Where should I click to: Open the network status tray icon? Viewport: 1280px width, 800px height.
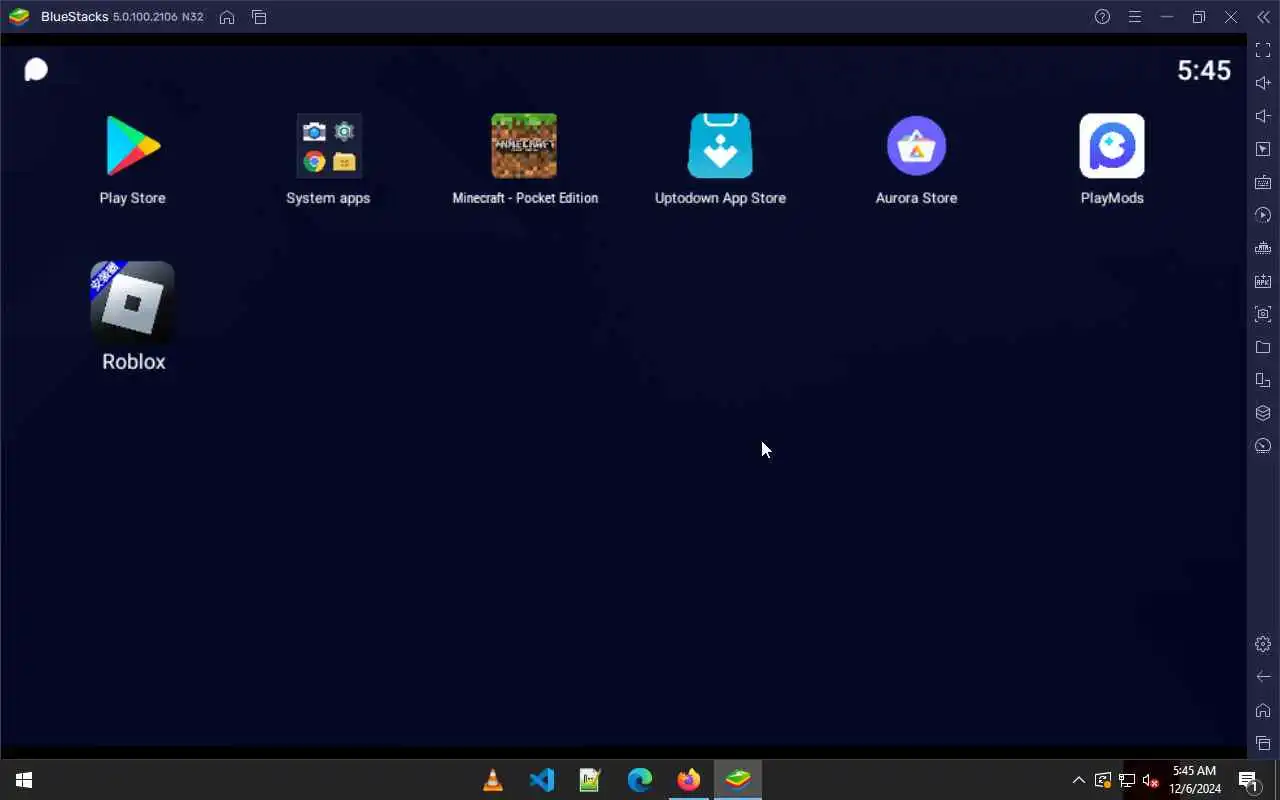tap(1127, 780)
